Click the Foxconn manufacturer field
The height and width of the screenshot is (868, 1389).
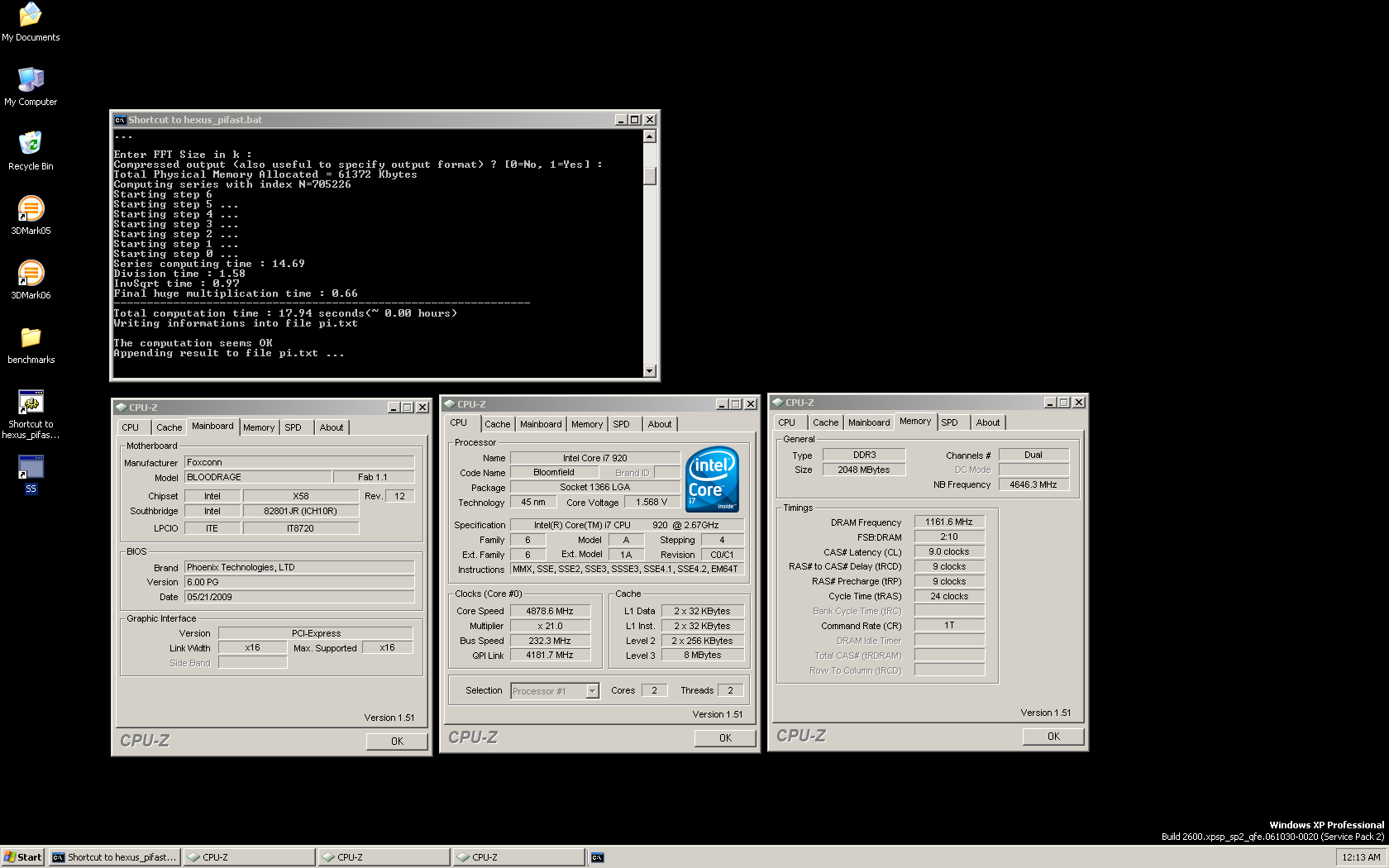[299, 462]
